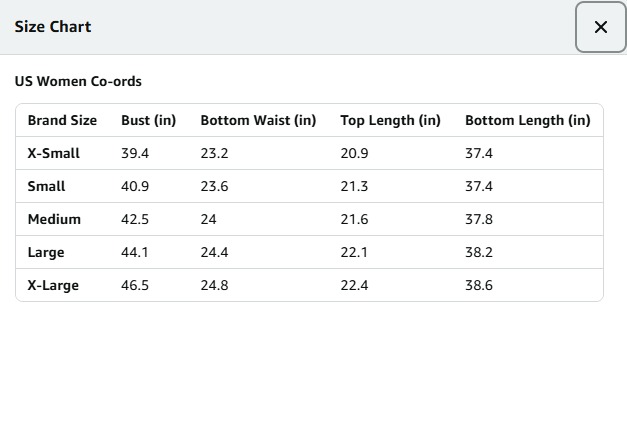Select the US Women Co-ords heading
The image size is (627, 442).
click(x=78, y=81)
